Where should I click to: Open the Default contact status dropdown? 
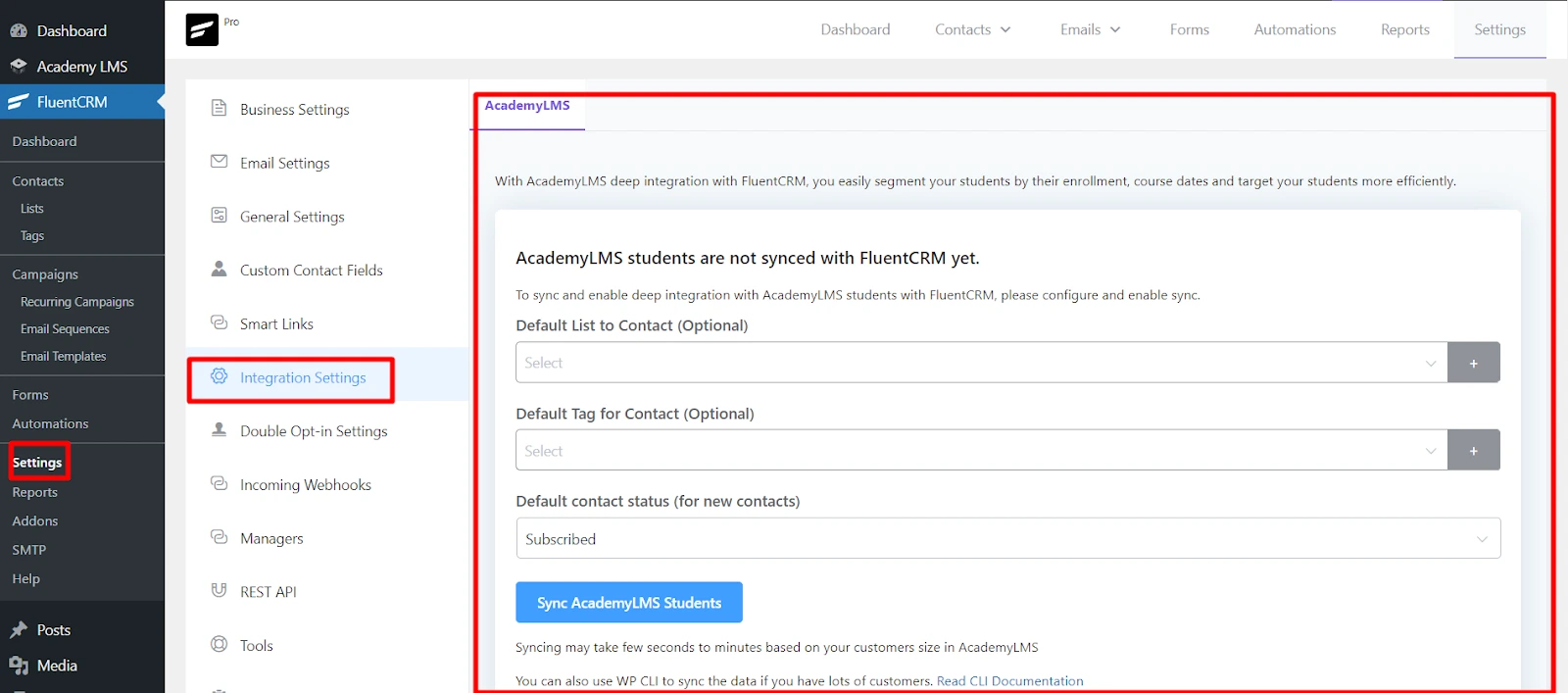pyautogui.click(x=1008, y=538)
